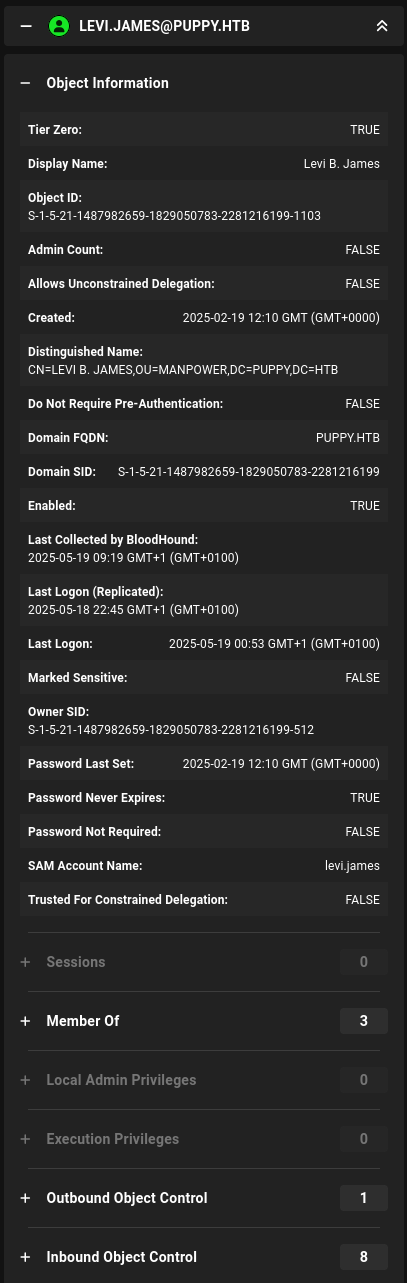Click the Outbound Object Control count 1
This screenshot has height=1283, width=407.
coord(364,1198)
